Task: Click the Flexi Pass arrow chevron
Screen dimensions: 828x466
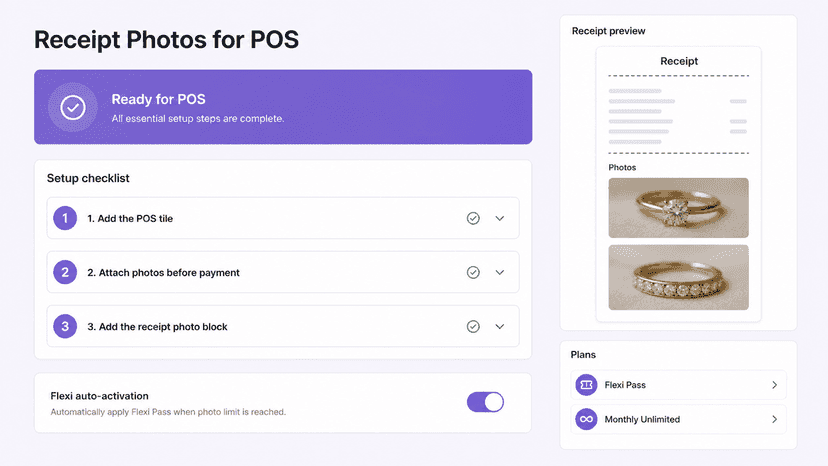Action: click(x=774, y=385)
